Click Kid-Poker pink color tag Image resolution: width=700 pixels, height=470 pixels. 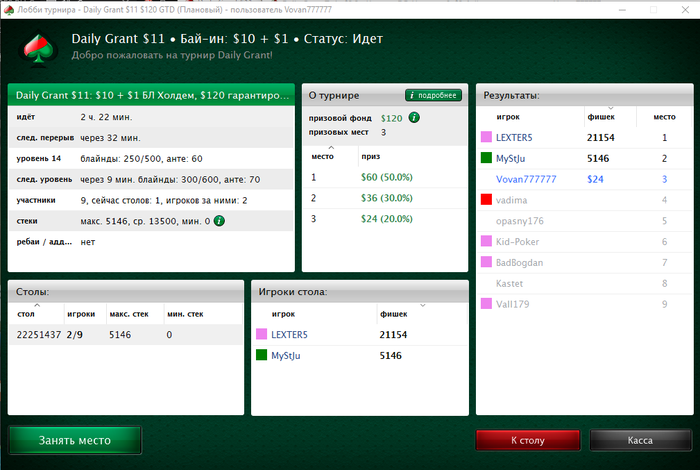[486, 241]
